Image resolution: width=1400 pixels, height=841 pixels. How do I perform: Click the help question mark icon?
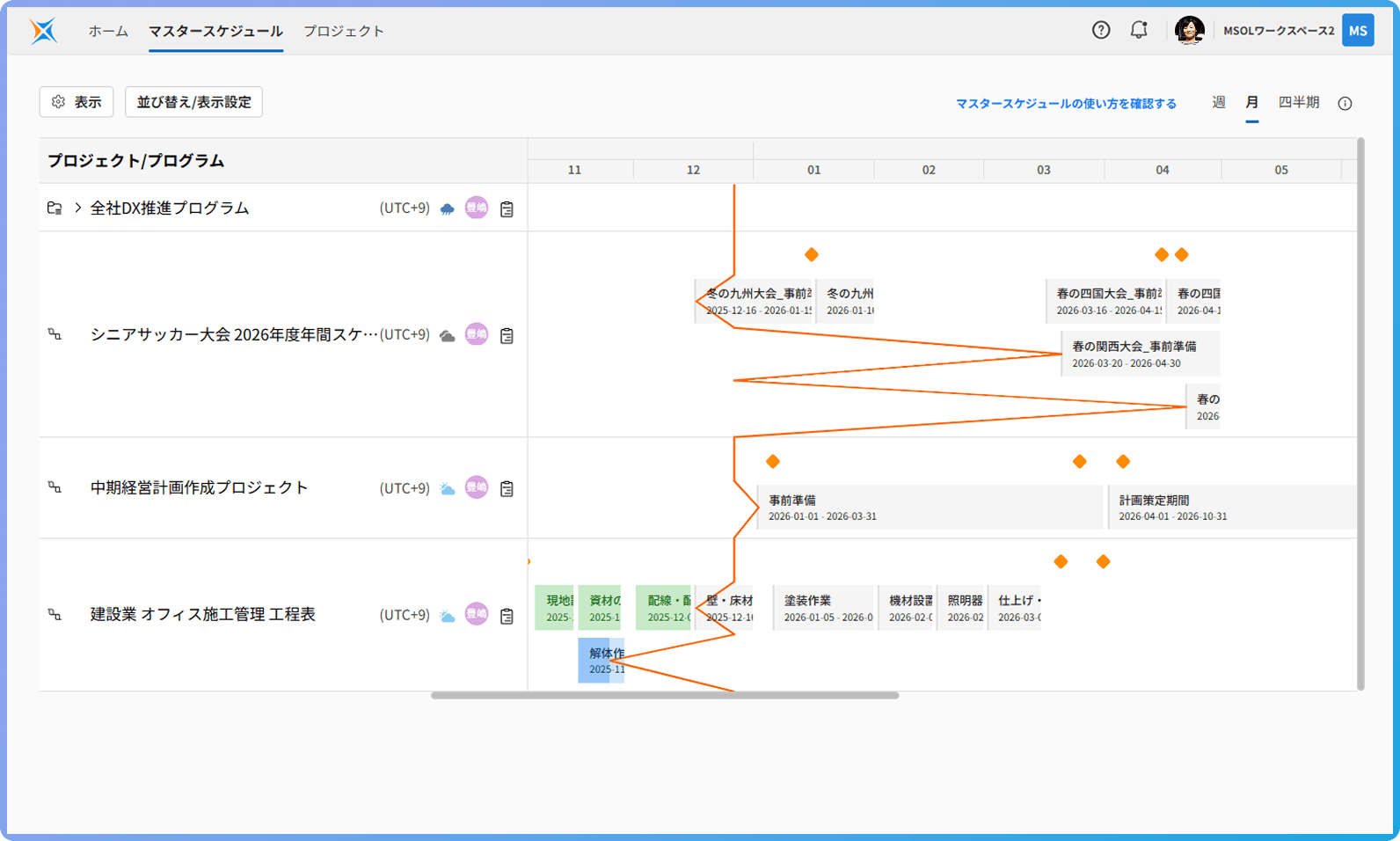(1101, 30)
